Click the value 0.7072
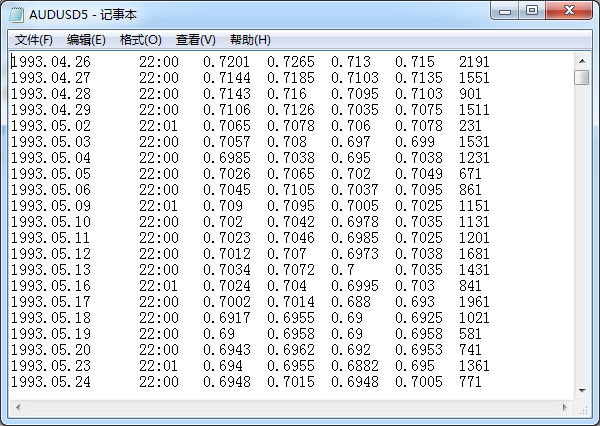 coord(291,270)
